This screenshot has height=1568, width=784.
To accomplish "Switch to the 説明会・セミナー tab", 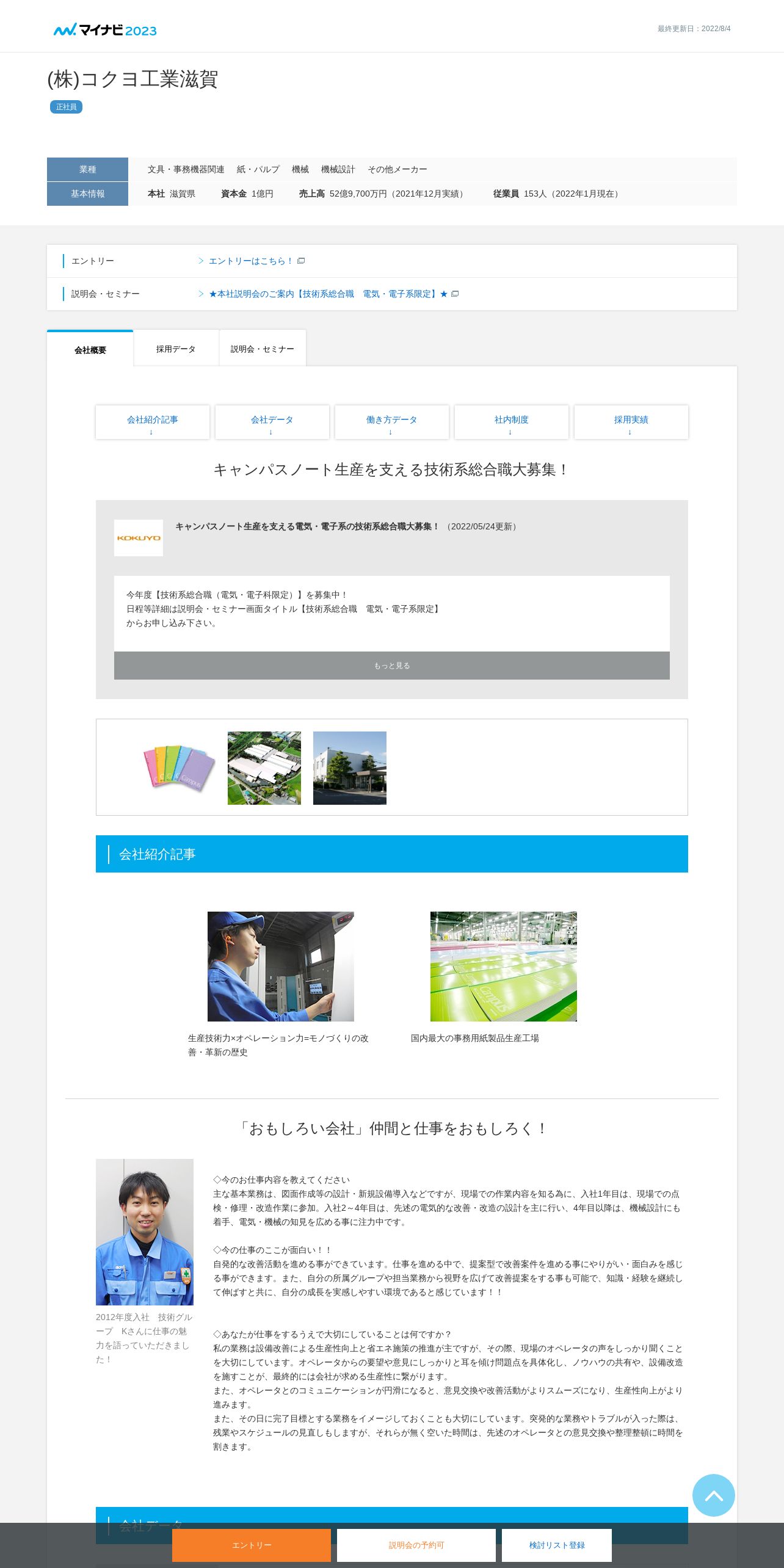I will tap(263, 349).
